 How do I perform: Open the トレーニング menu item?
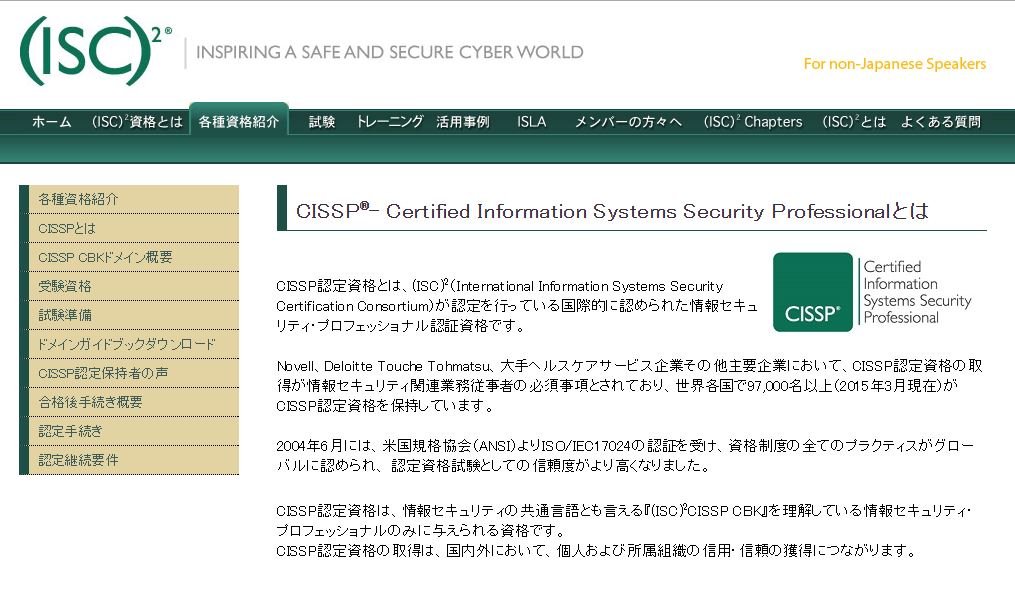coord(390,122)
